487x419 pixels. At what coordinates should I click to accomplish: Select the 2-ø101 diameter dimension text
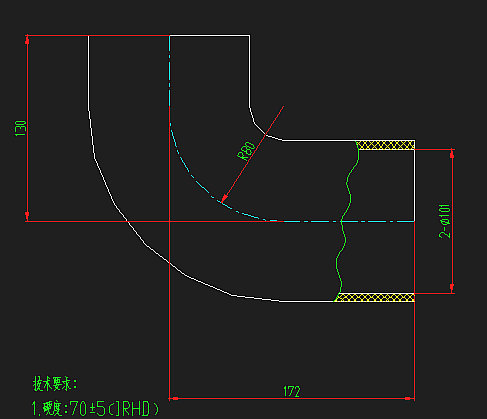point(445,221)
